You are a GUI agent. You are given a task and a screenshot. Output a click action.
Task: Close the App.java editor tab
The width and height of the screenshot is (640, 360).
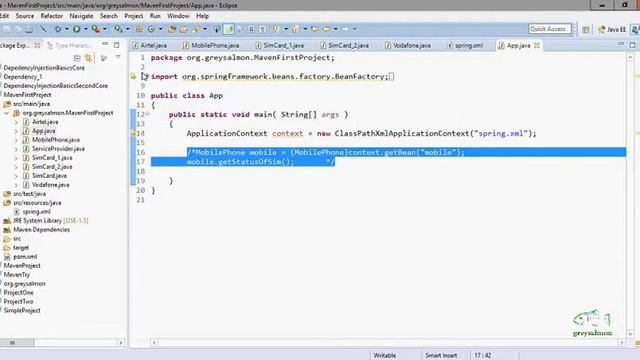tap(537, 45)
